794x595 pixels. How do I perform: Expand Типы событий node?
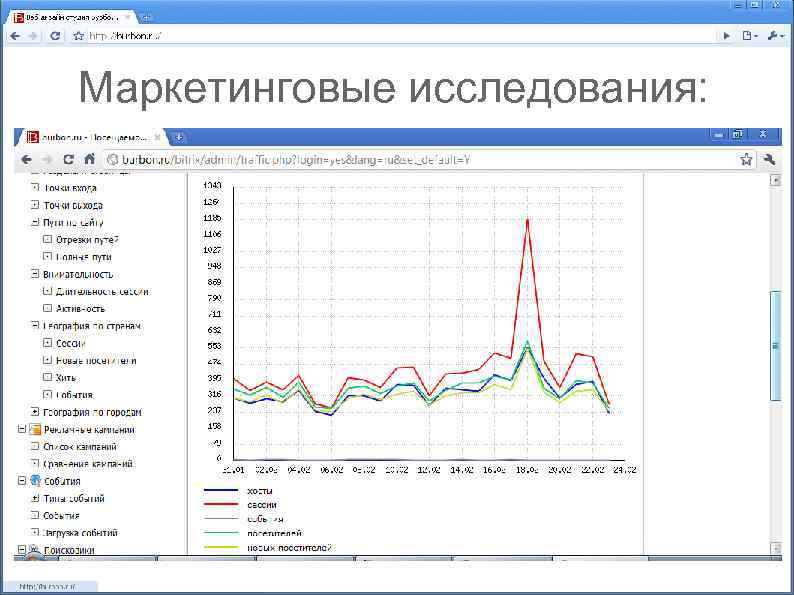coord(35,498)
